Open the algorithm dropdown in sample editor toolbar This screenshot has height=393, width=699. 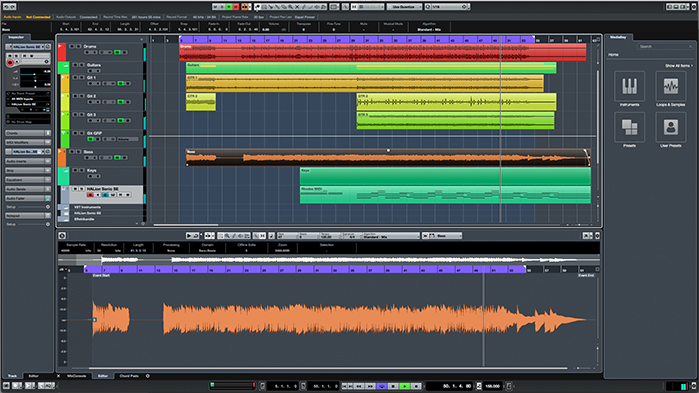click(x=391, y=235)
